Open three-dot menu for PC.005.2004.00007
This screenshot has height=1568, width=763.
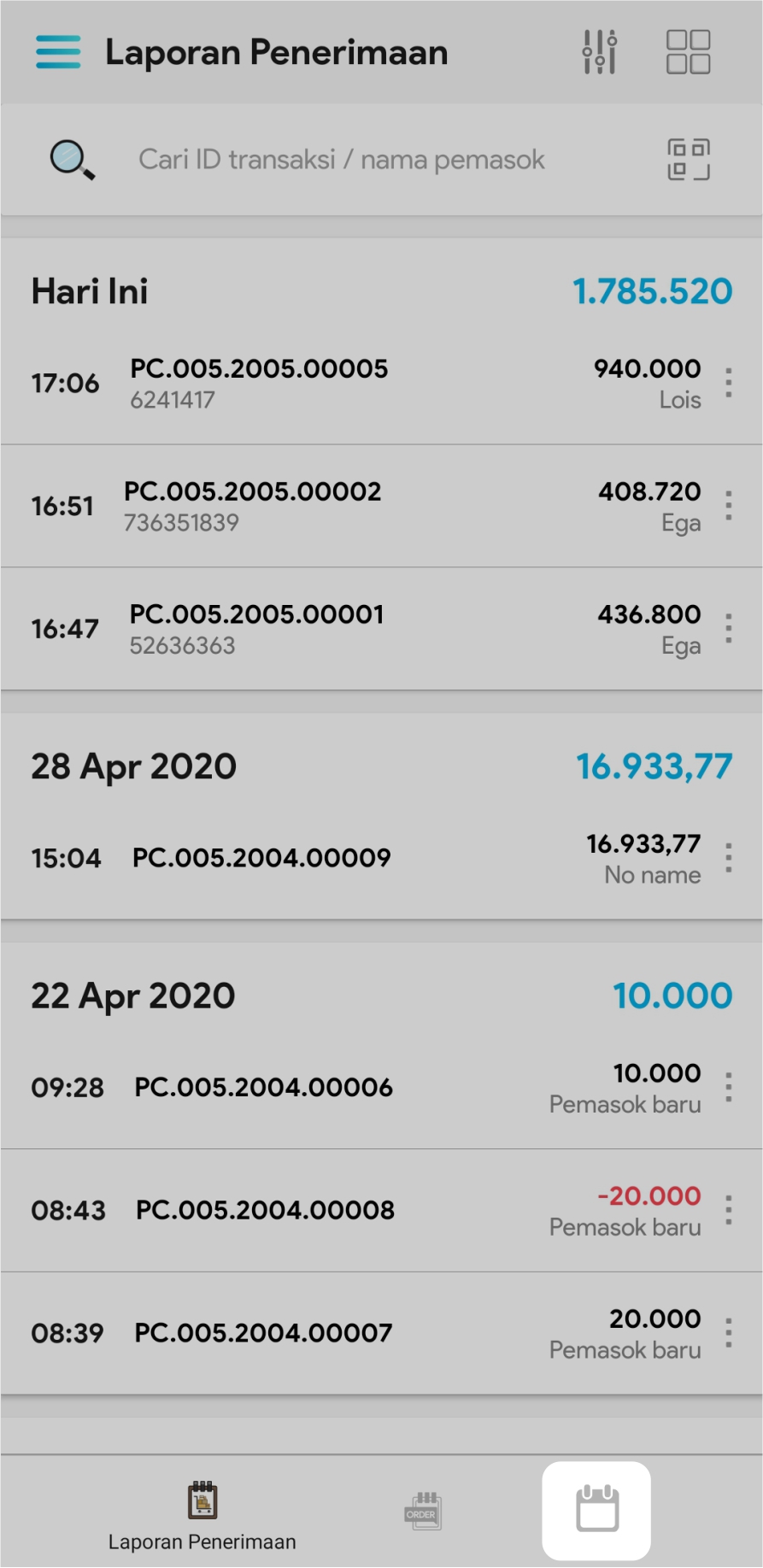(728, 1333)
